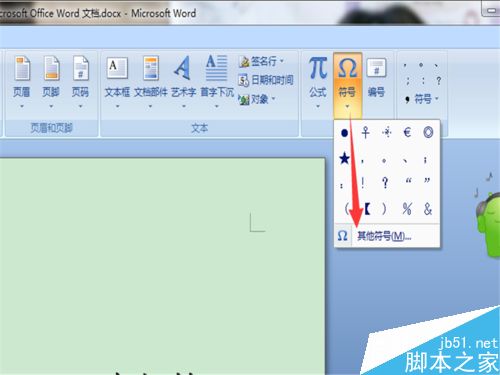
Task: Expand the 文档部件 quick parts dropdown arrow
Action: click(150, 107)
